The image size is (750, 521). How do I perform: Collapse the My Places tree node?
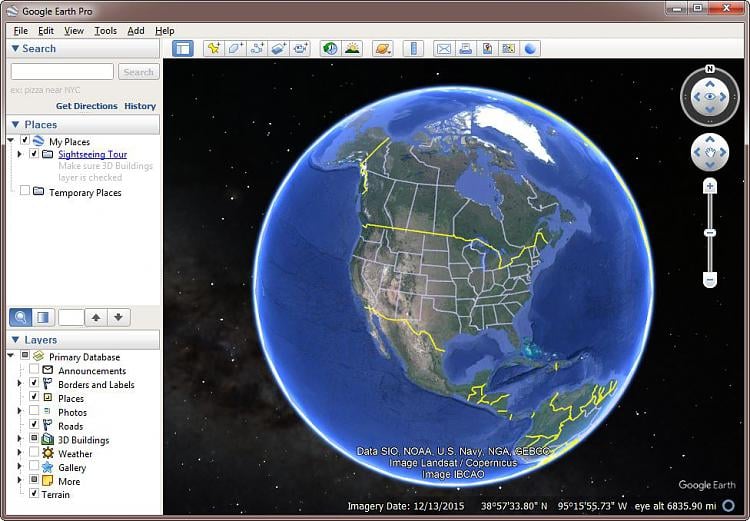pyautogui.click(x=11, y=140)
